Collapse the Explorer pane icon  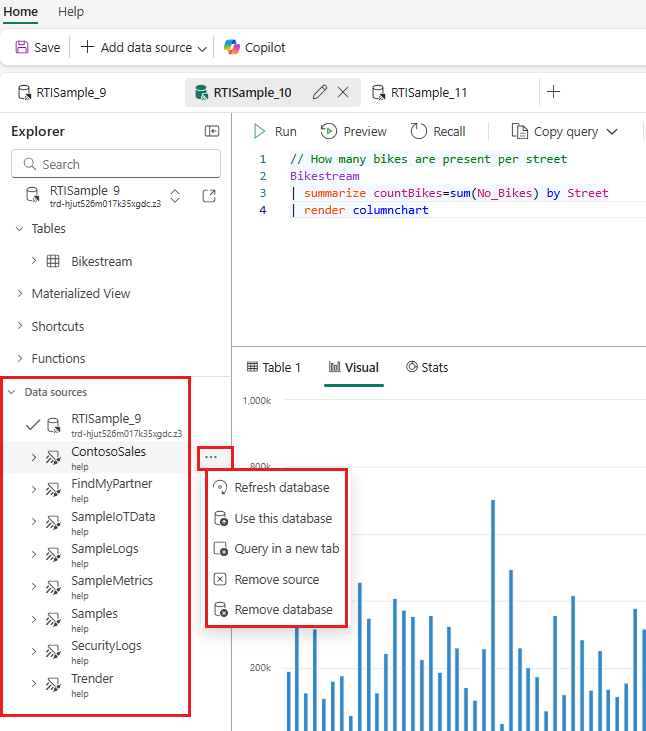(x=212, y=131)
